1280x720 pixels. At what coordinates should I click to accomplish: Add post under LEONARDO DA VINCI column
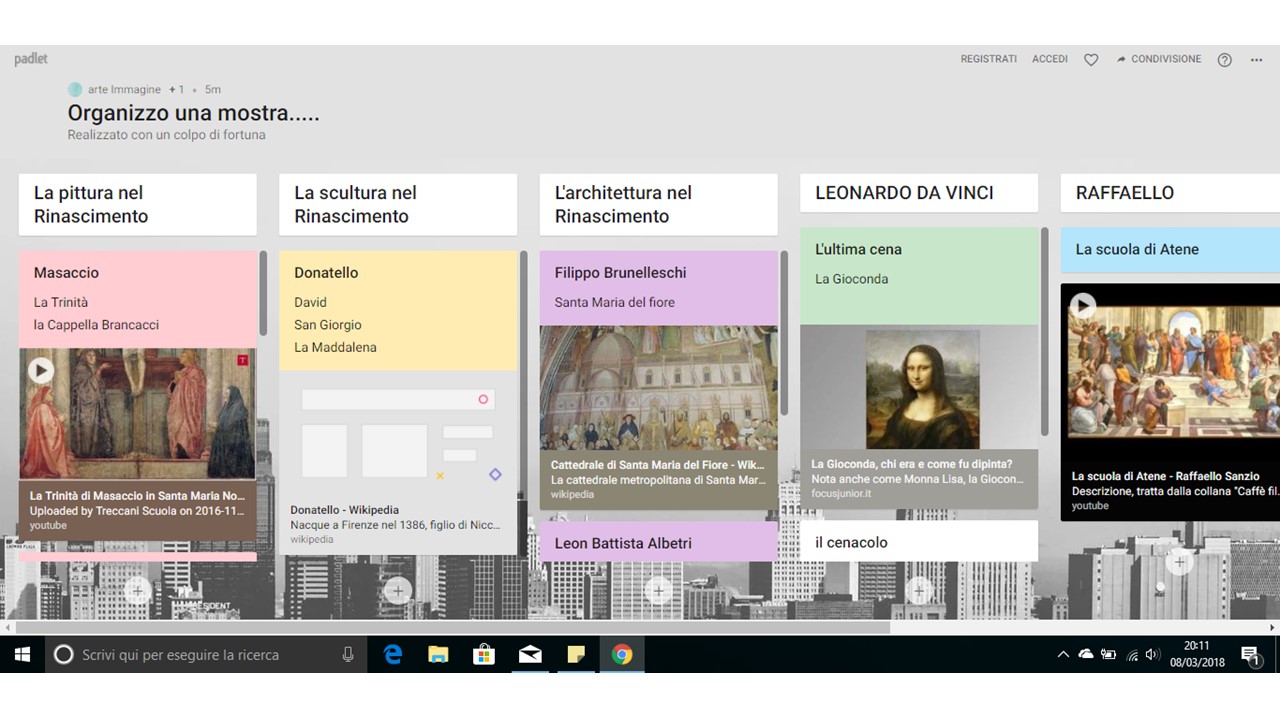point(919,590)
